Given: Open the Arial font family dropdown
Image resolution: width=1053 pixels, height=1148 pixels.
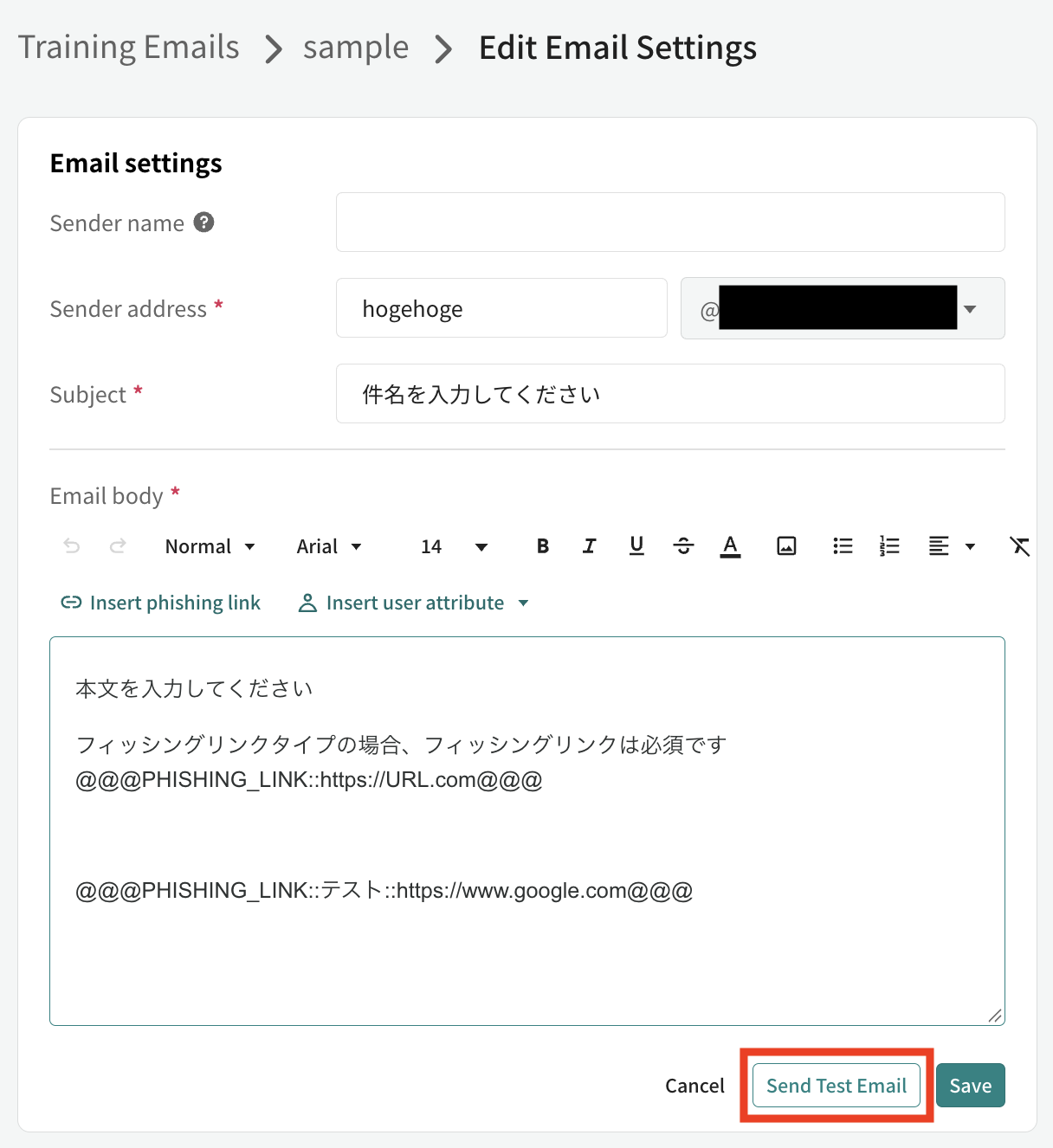Looking at the screenshot, I should pos(329,546).
